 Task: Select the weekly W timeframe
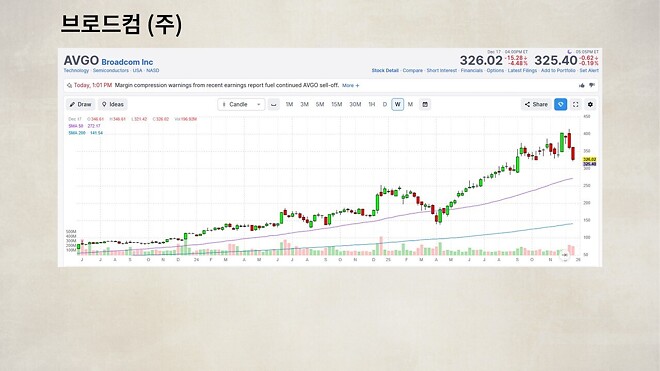click(397, 104)
